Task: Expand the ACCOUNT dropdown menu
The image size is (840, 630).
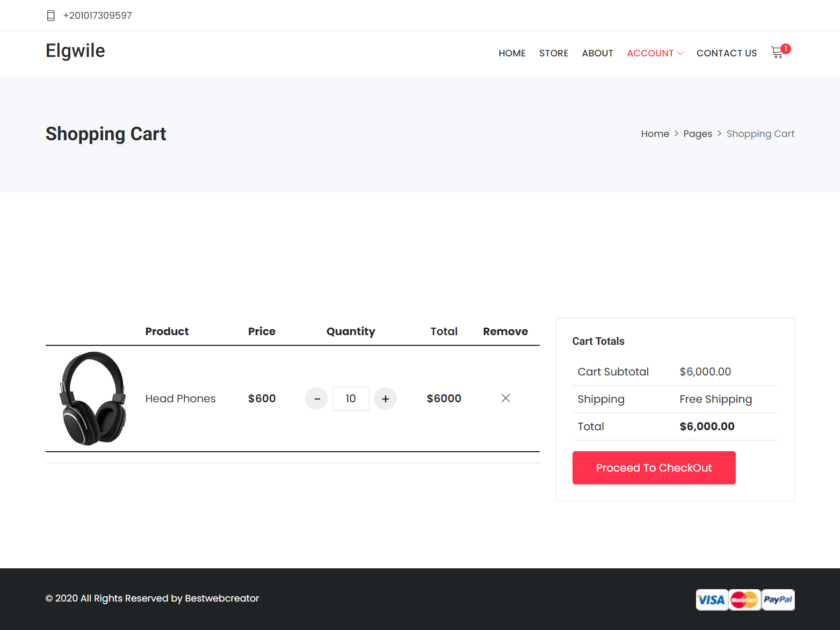Action: click(651, 53)
